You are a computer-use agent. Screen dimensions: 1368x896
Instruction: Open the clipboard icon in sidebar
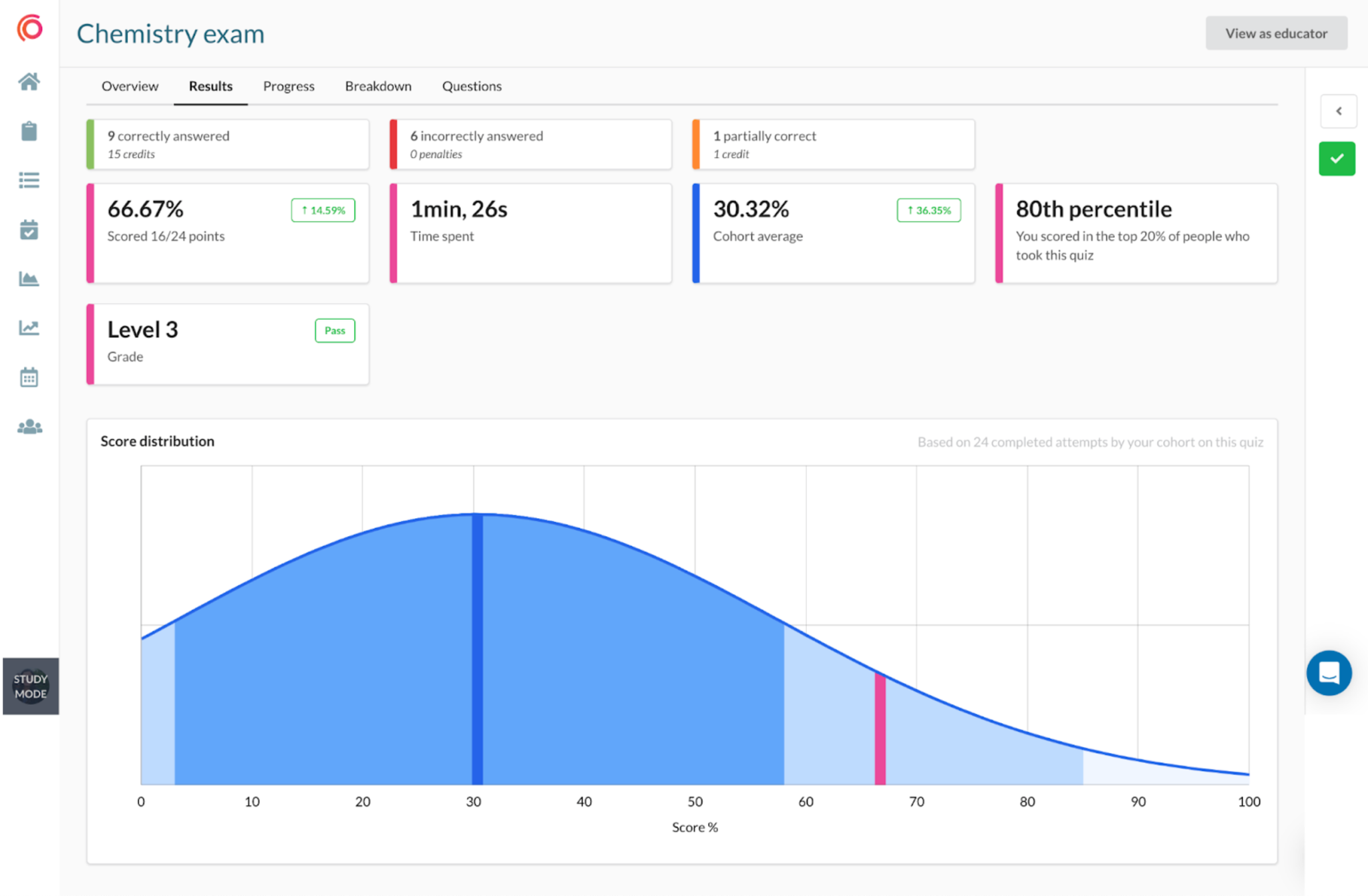pyautogui.click(x=29, y=131)
